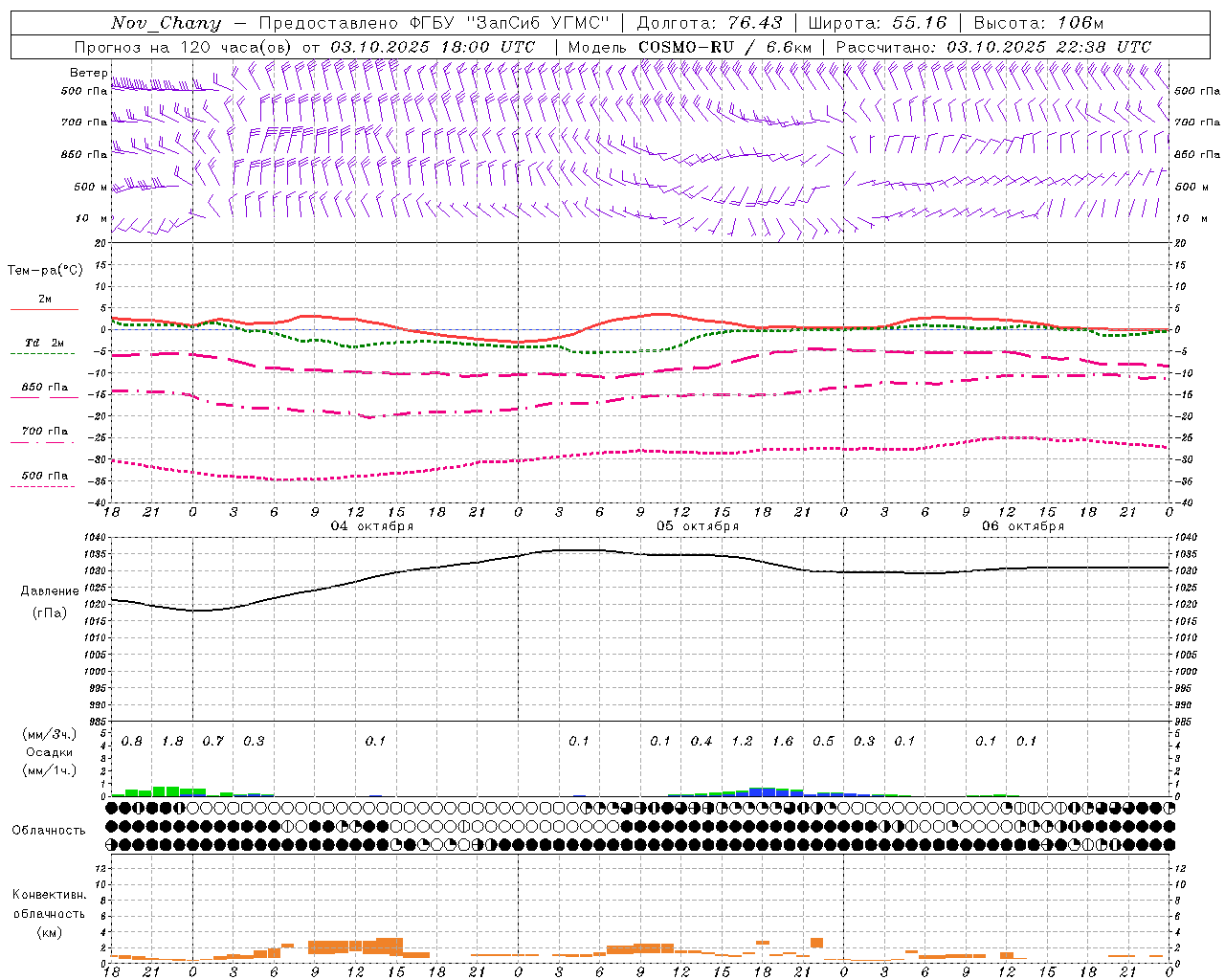Click the precipitation value 0.8

(132, 742)
